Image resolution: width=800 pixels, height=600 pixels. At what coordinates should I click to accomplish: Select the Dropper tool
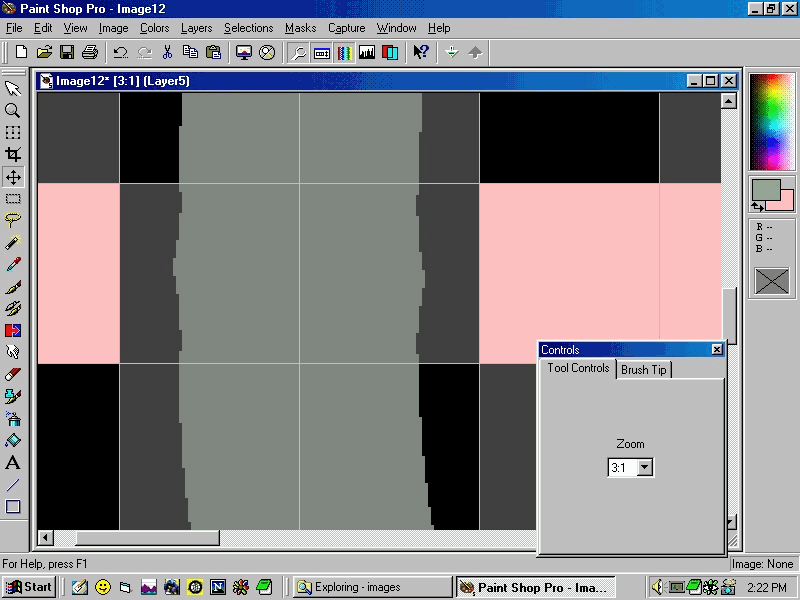click(13, 265)
